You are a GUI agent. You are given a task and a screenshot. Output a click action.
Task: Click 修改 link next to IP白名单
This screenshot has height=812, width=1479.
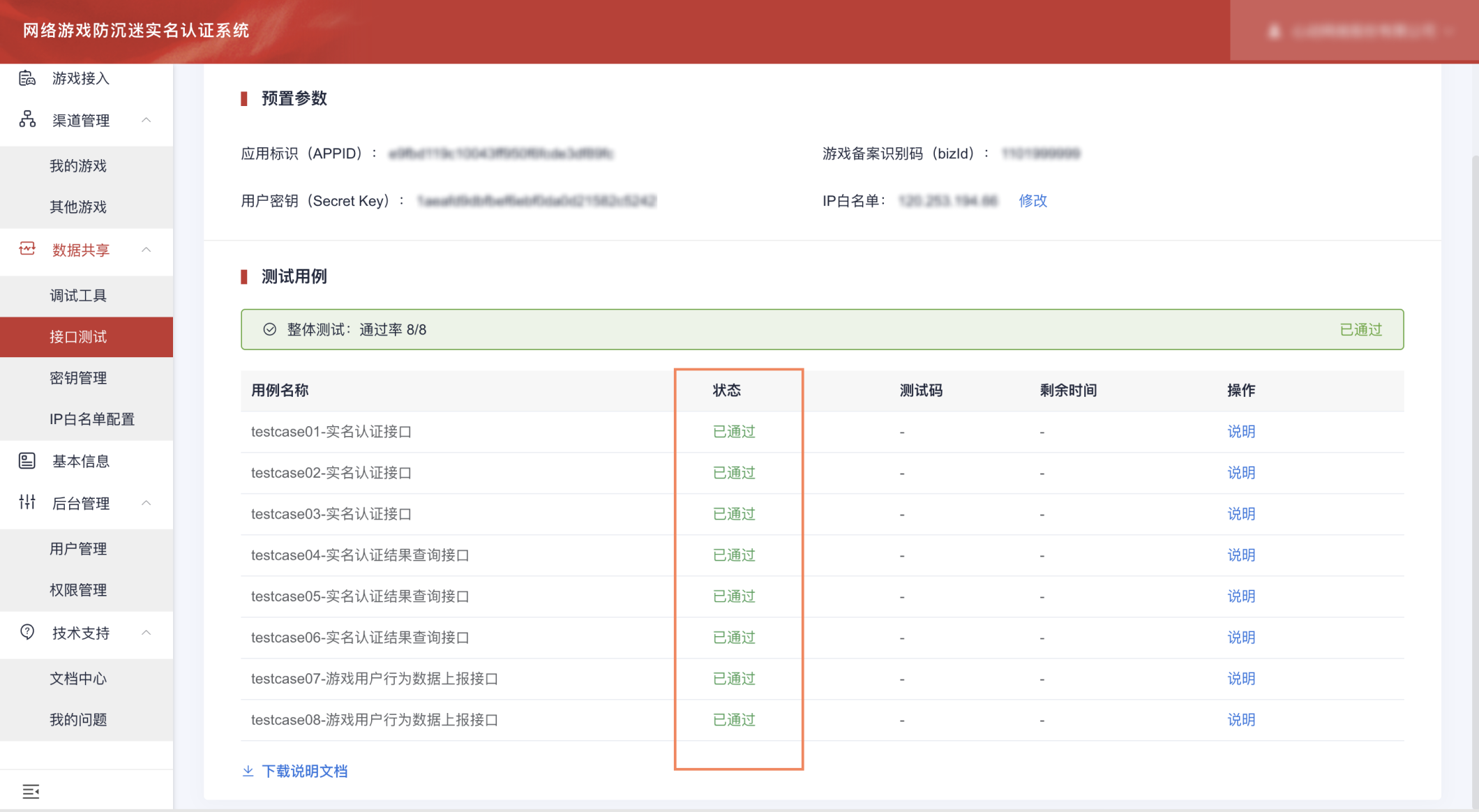point(1033,201)
